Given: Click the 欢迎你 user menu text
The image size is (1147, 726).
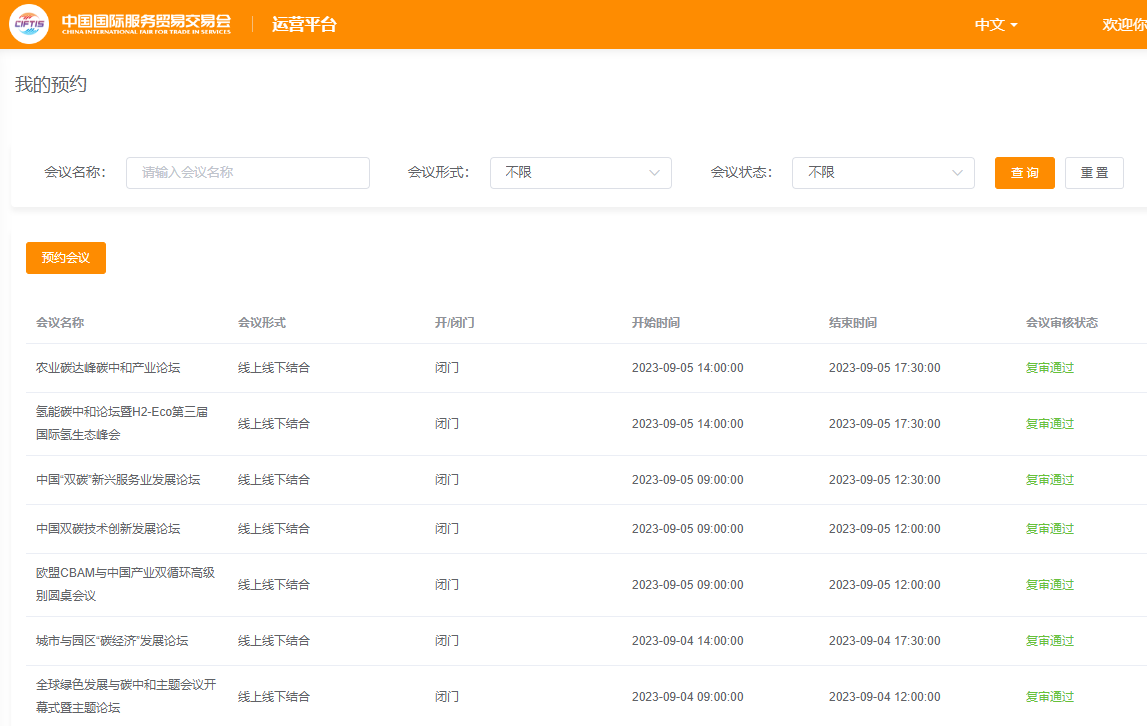Looking at the screenshot, I should 1124,25.
